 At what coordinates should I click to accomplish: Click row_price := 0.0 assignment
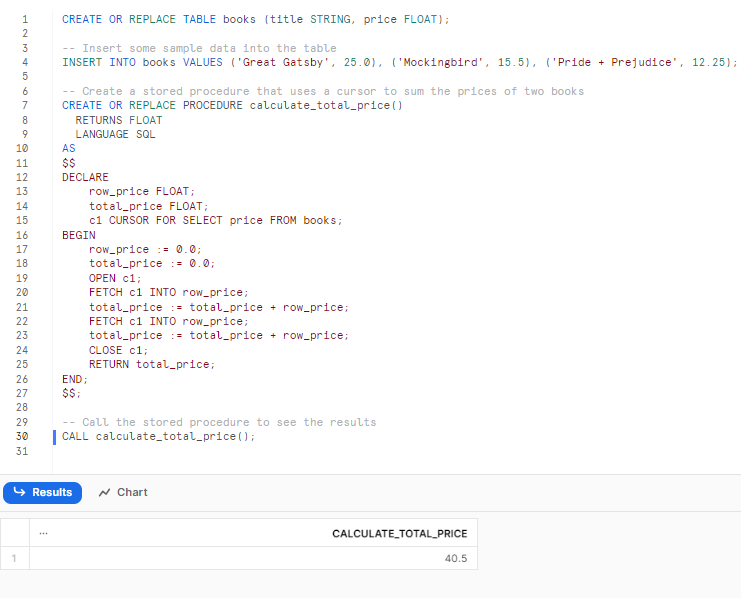click(x=145, y=249)
